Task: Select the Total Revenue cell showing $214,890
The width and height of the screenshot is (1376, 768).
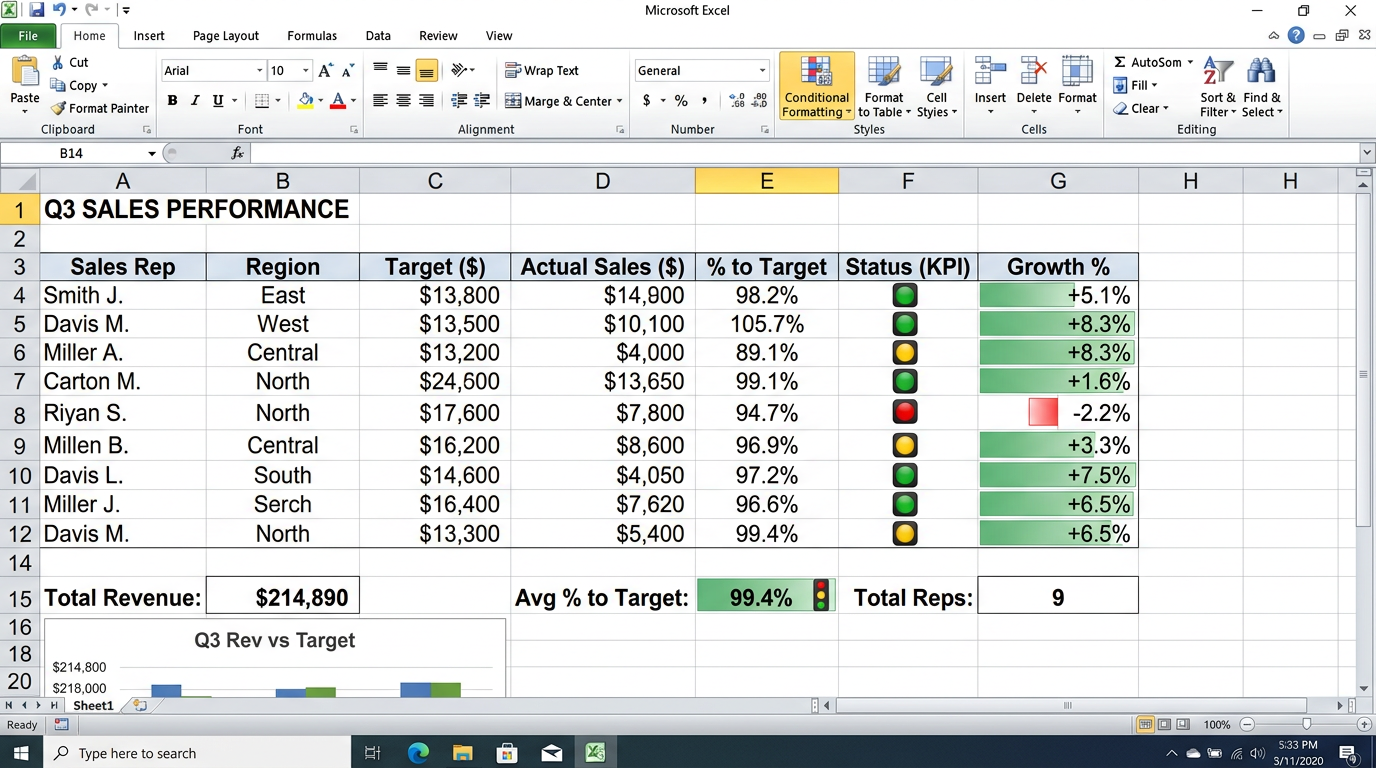Action: [283, 598]
